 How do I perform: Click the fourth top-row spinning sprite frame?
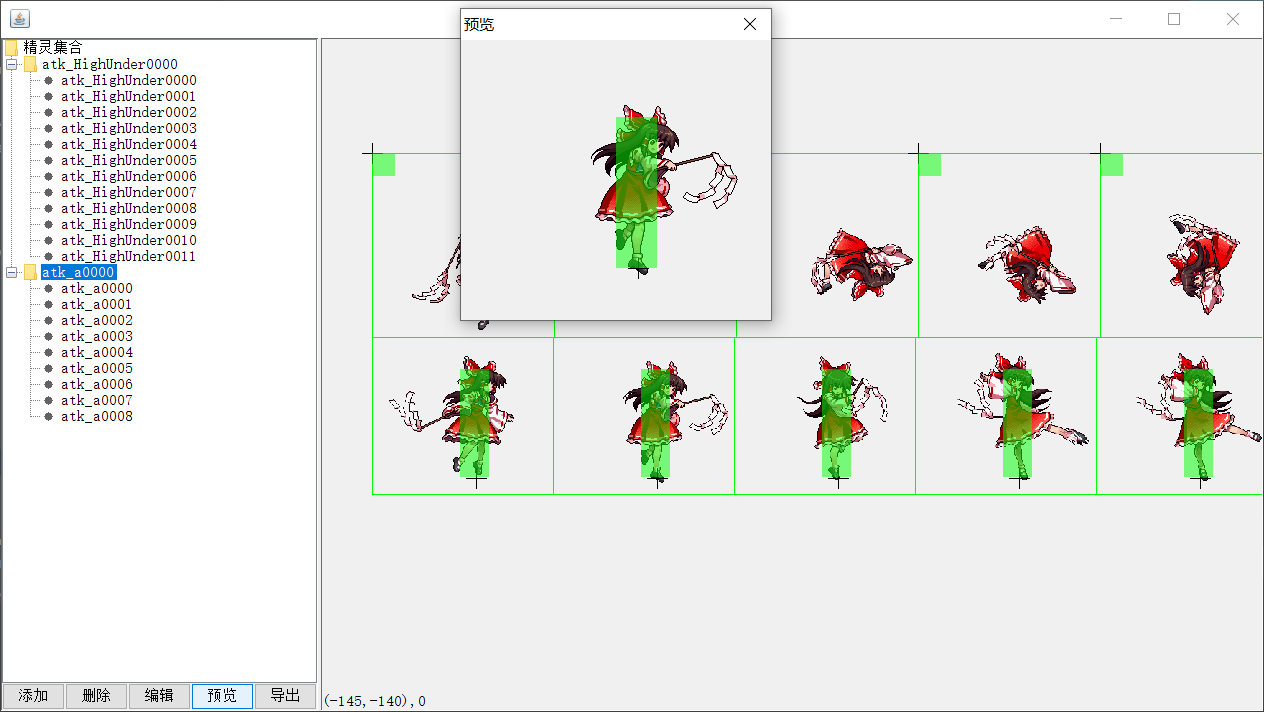(x=1029, y=264)
